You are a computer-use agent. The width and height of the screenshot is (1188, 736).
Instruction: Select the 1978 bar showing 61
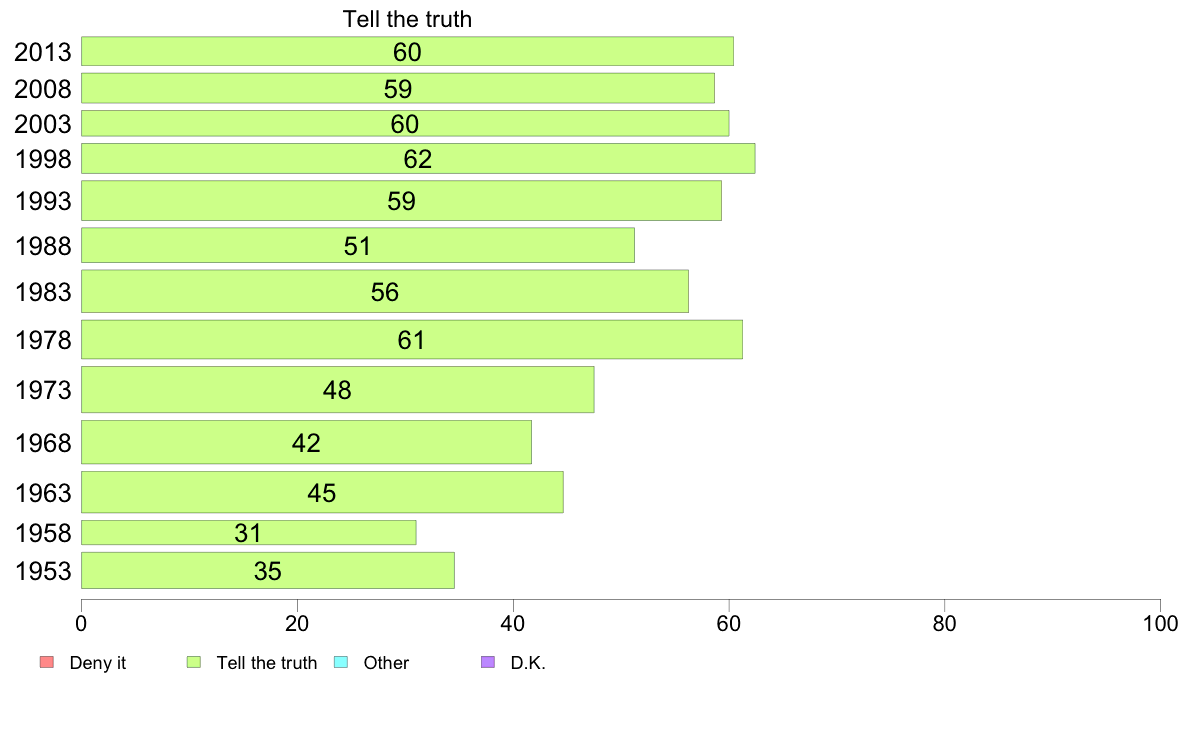pos(412,340)
